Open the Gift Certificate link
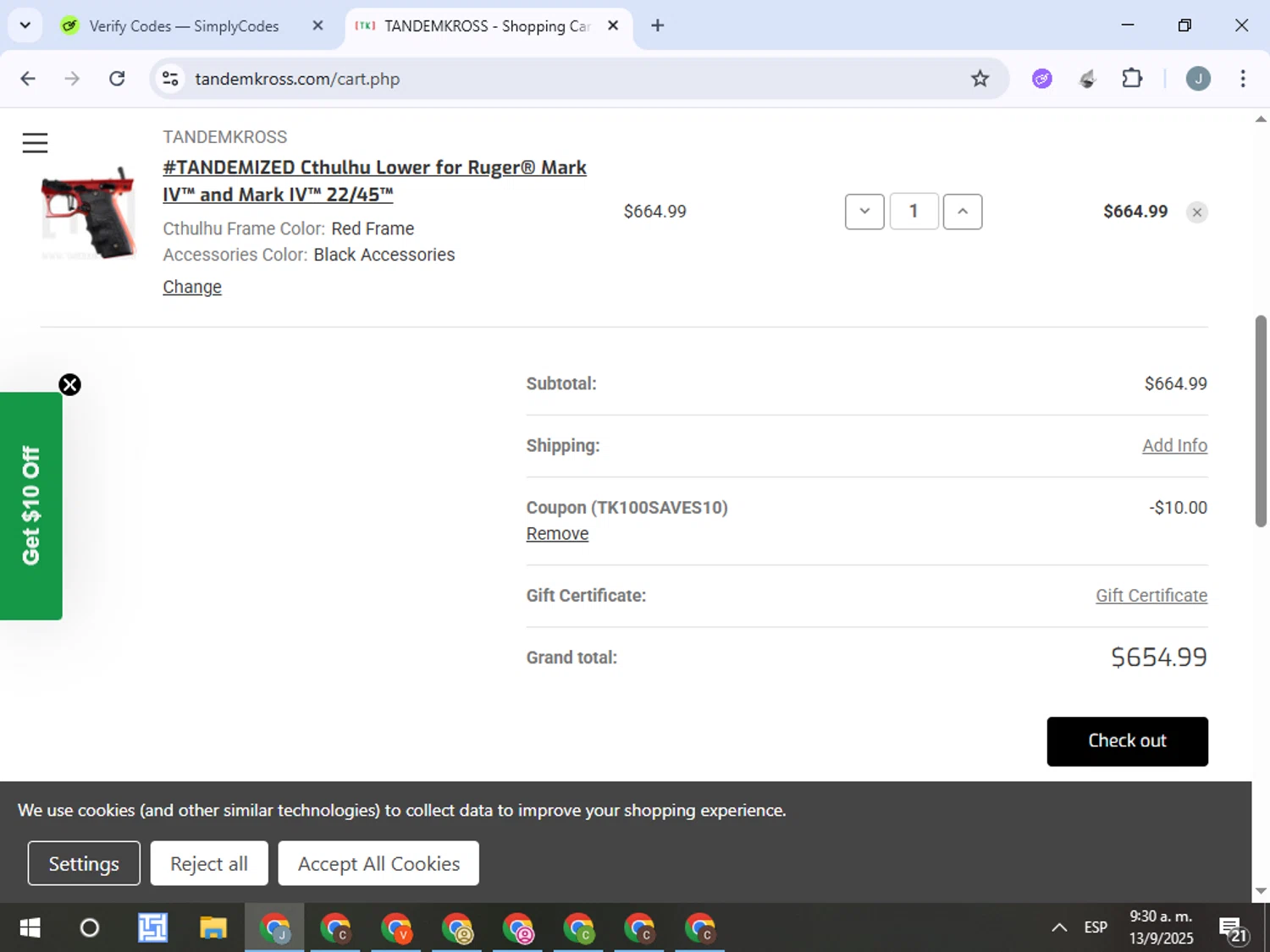 pyautogui.click(x=1151, y=596)
